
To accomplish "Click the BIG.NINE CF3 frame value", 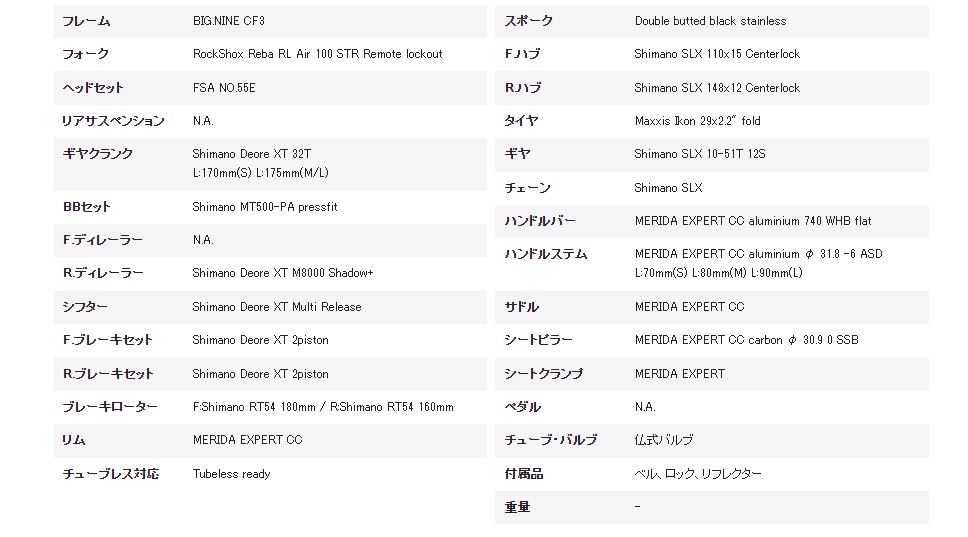I will coord(228,21).
